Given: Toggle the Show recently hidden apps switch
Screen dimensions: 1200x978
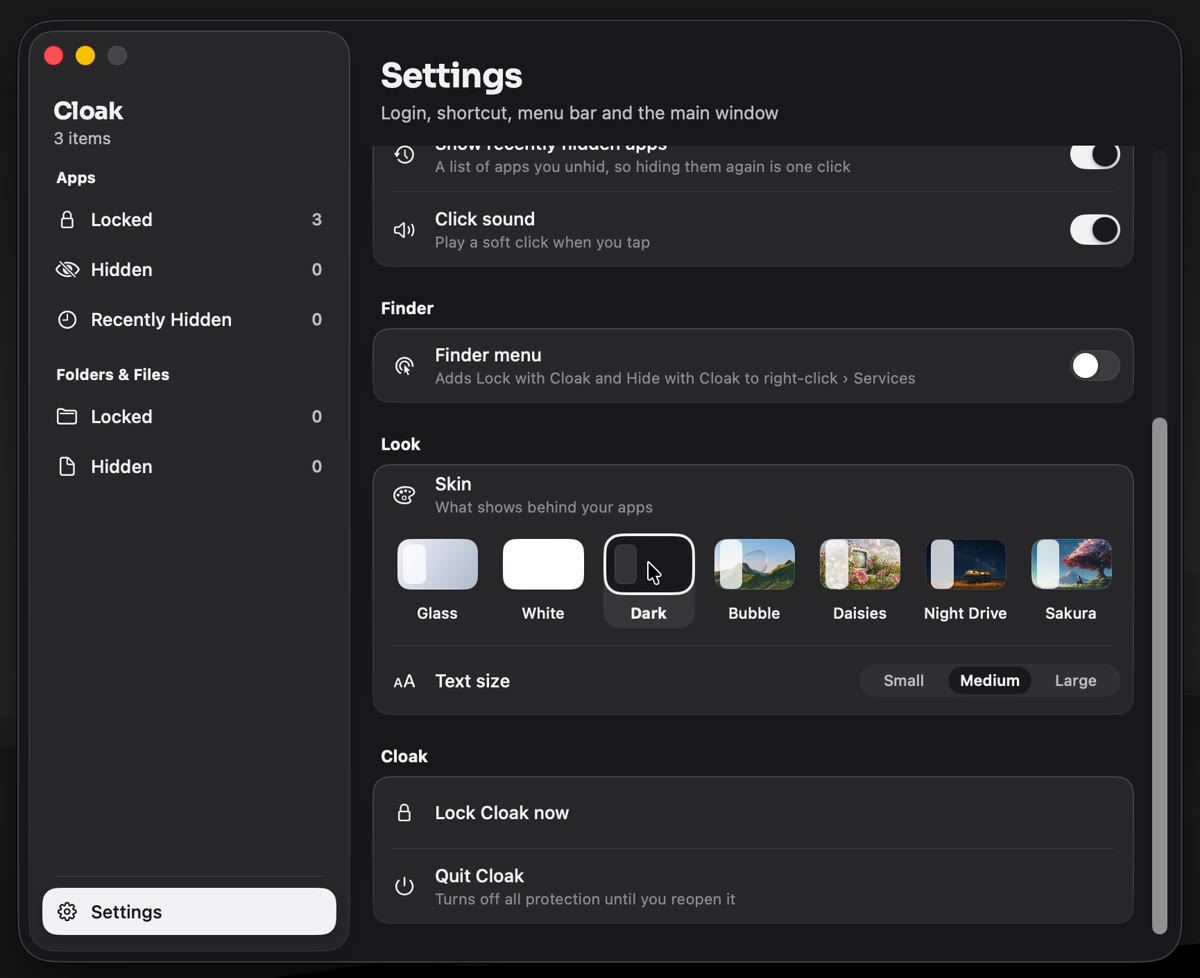Looking at the screenshot, I should (x=1095, y=155).
